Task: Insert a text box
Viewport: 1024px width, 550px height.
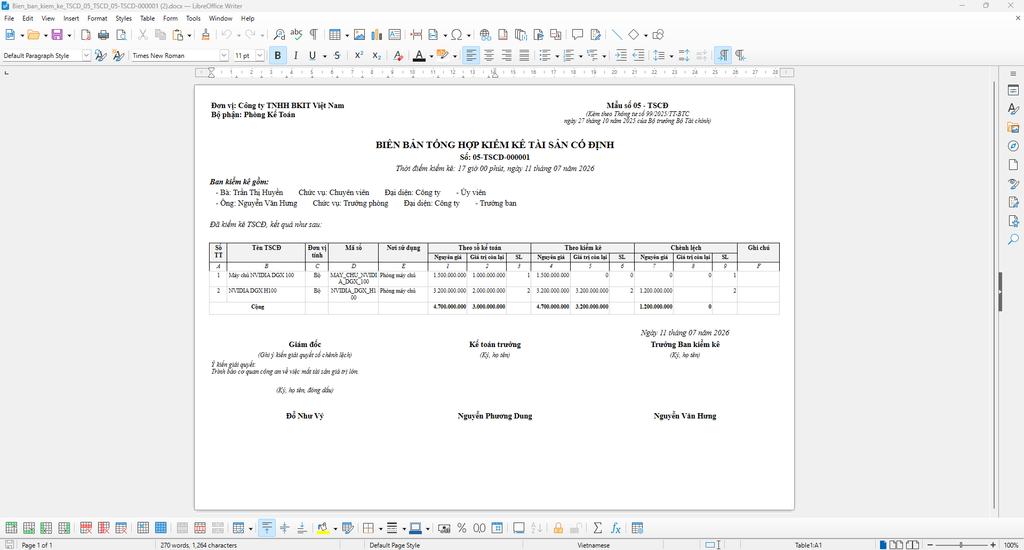Action: (394, 35)
